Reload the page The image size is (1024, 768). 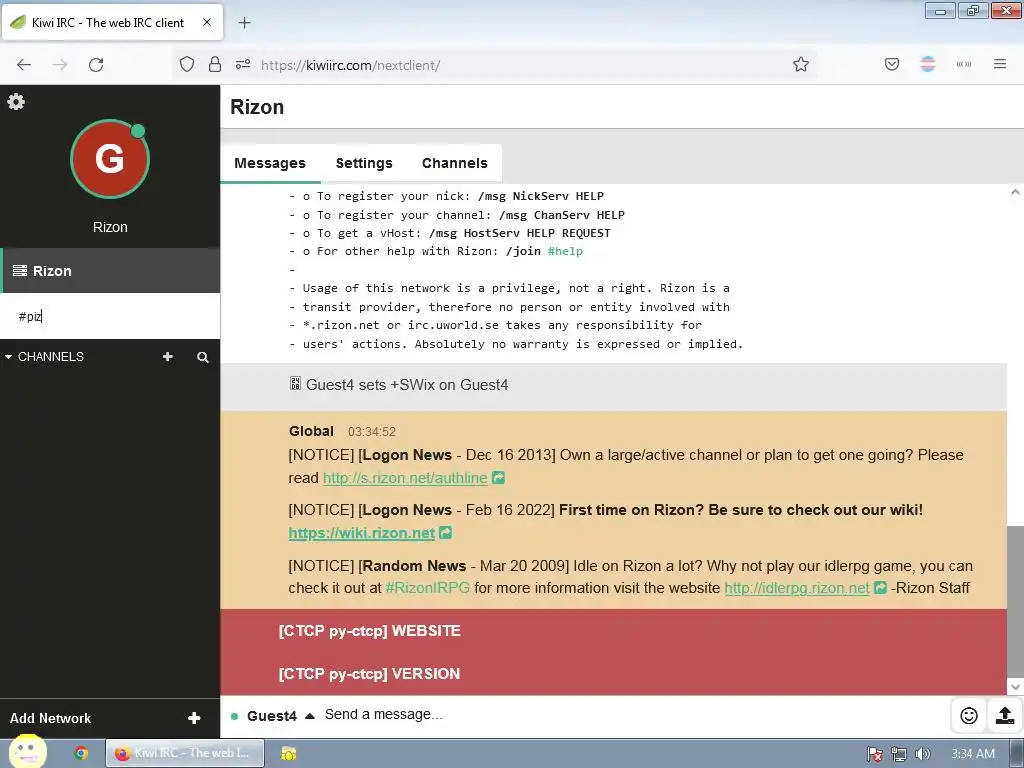96,65
